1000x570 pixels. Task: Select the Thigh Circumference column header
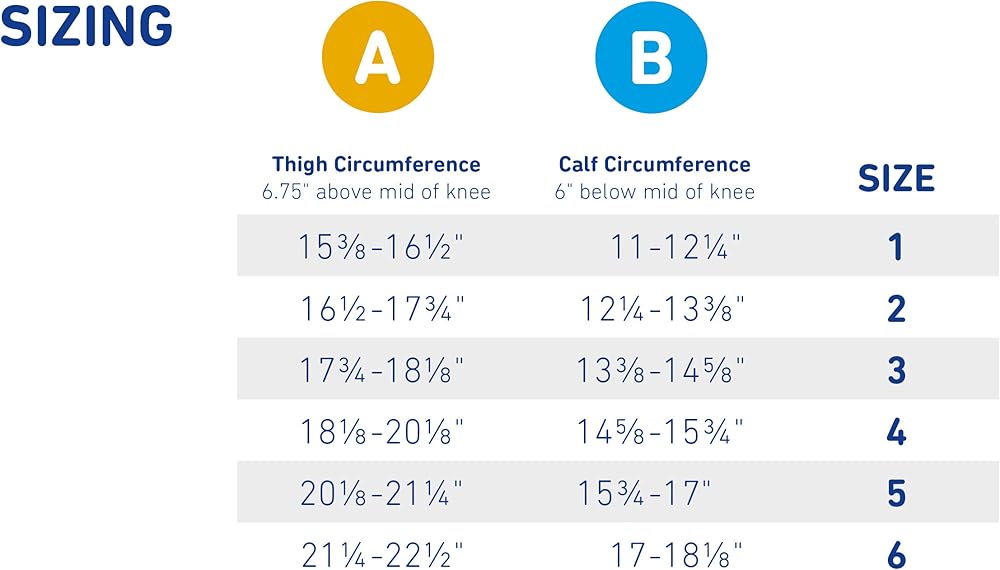(x=376, y=165)
